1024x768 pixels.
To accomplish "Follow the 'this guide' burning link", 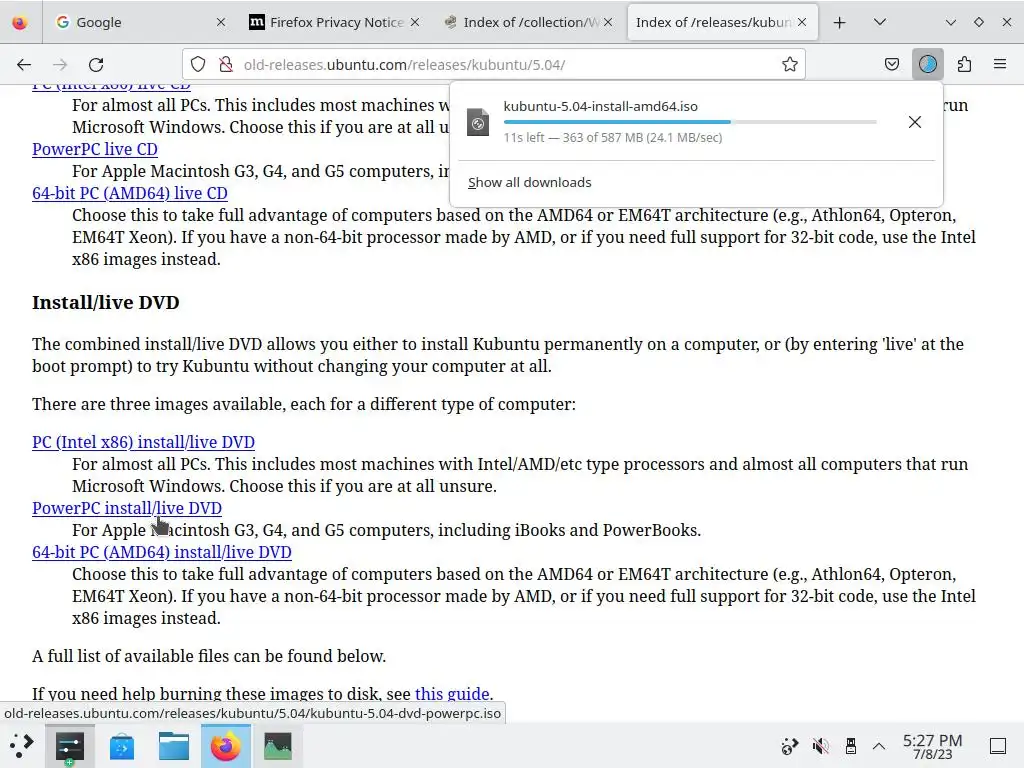I will pos(452,694).
